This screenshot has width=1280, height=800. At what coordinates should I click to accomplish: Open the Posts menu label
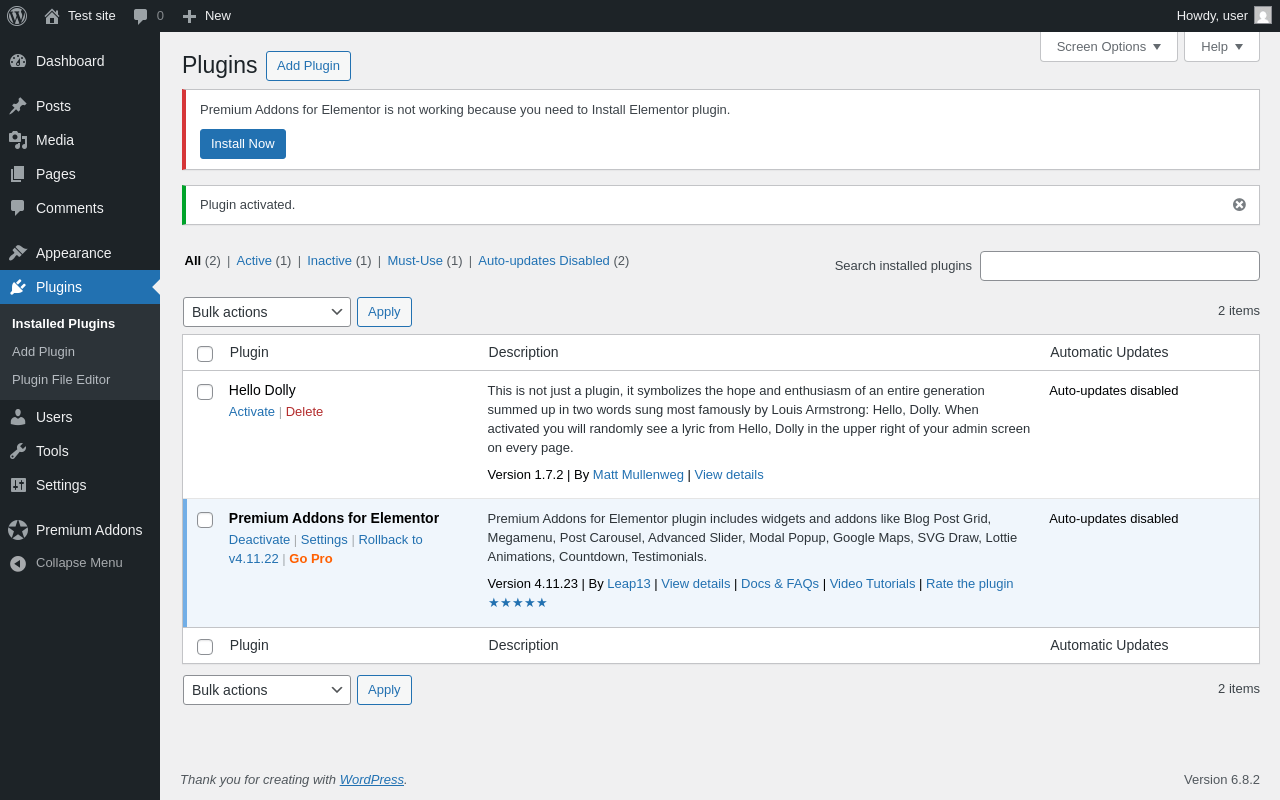[53, 106]
